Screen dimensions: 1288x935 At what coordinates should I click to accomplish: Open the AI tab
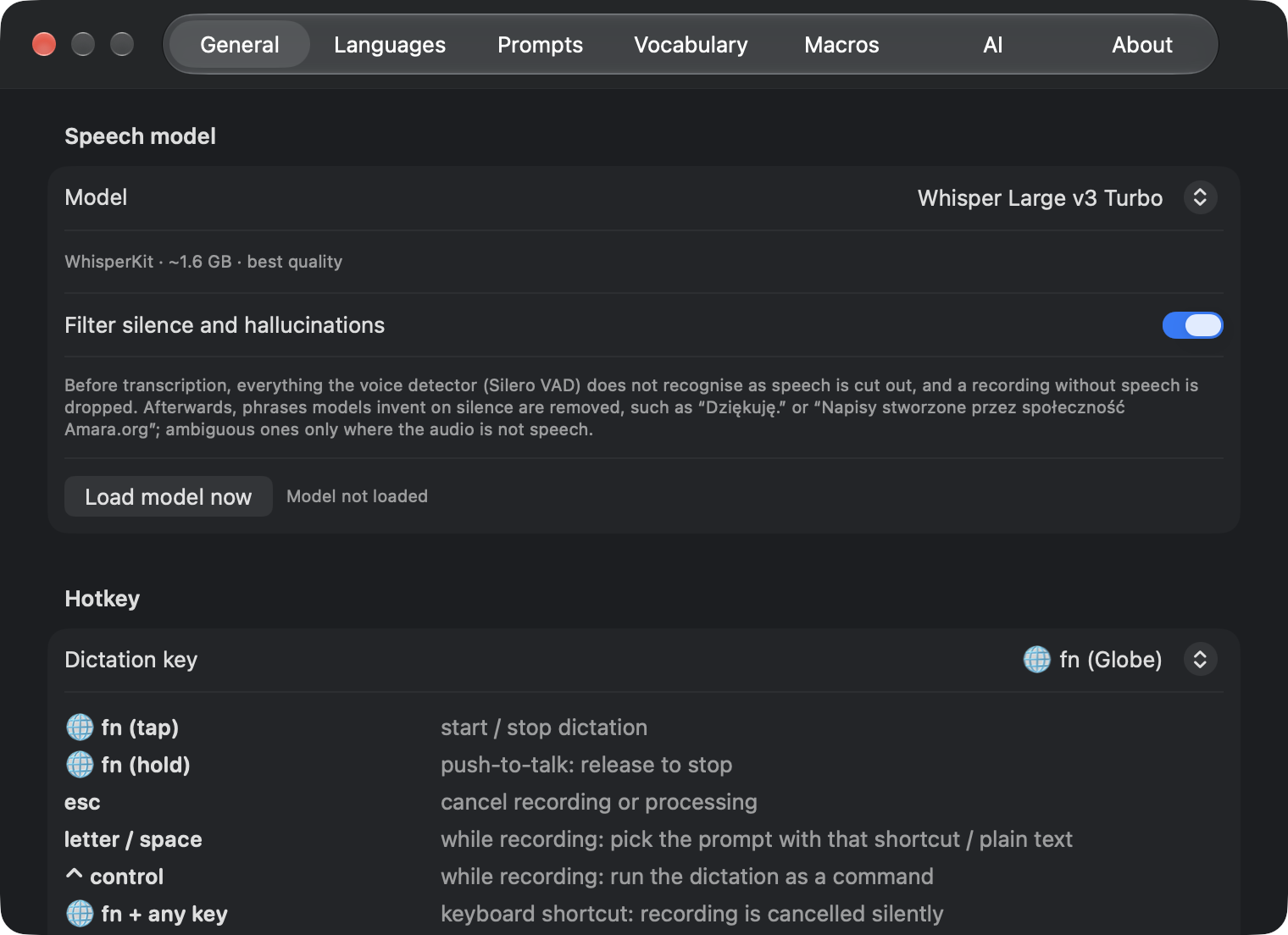coord(992,45)
